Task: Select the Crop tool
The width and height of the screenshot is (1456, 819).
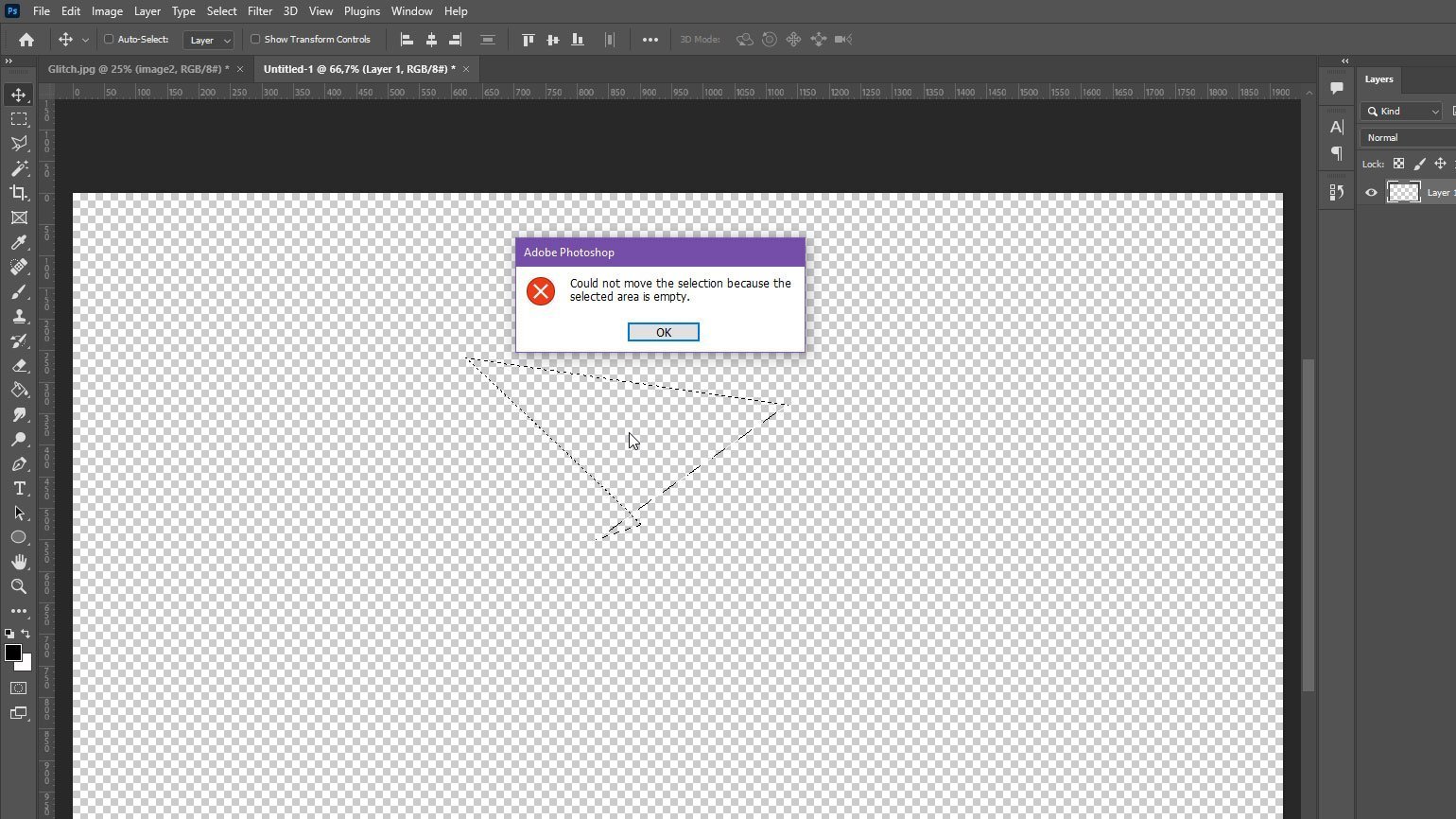Action: (x=19, y=193)
